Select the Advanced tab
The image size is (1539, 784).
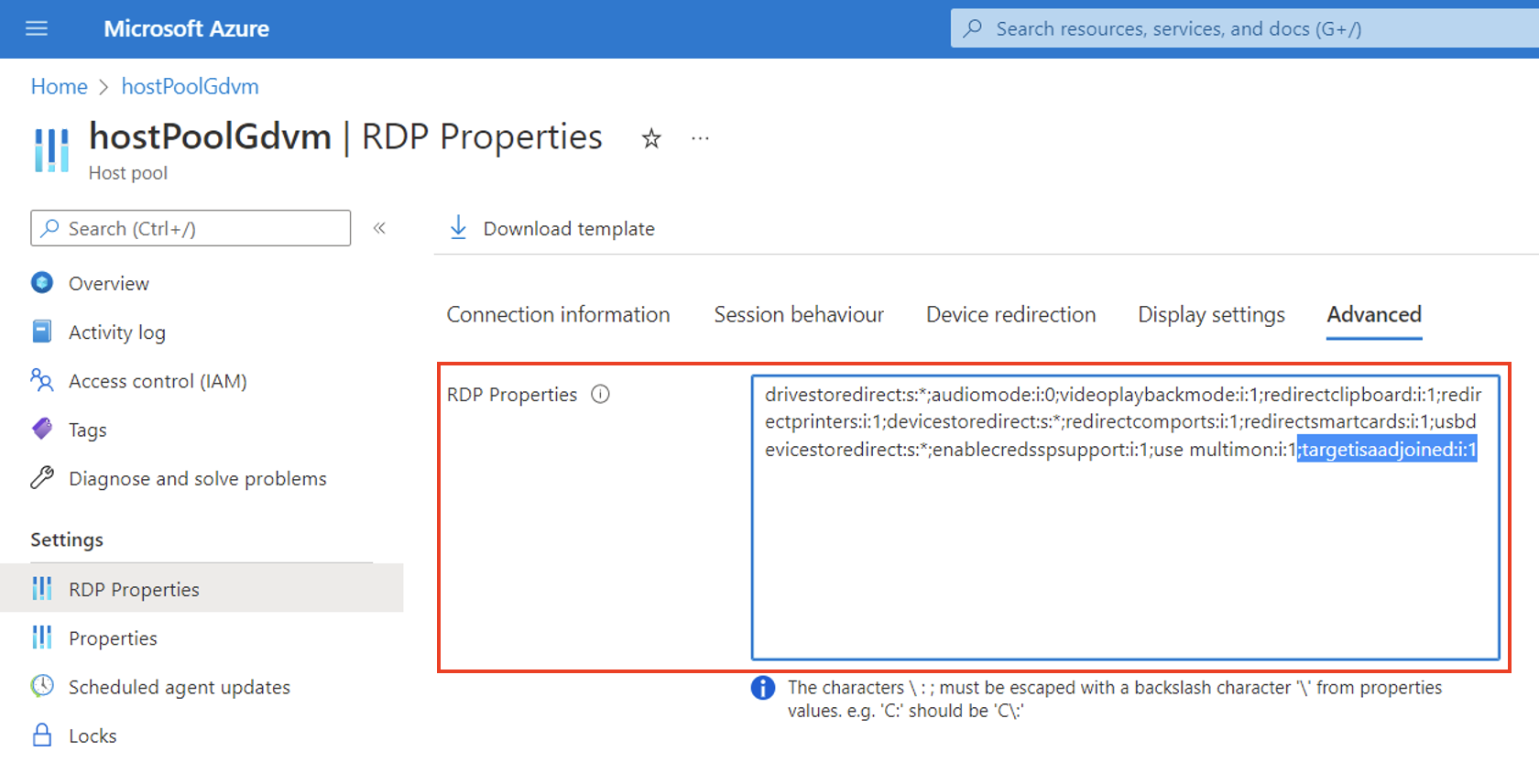(x=1374, y=314)
